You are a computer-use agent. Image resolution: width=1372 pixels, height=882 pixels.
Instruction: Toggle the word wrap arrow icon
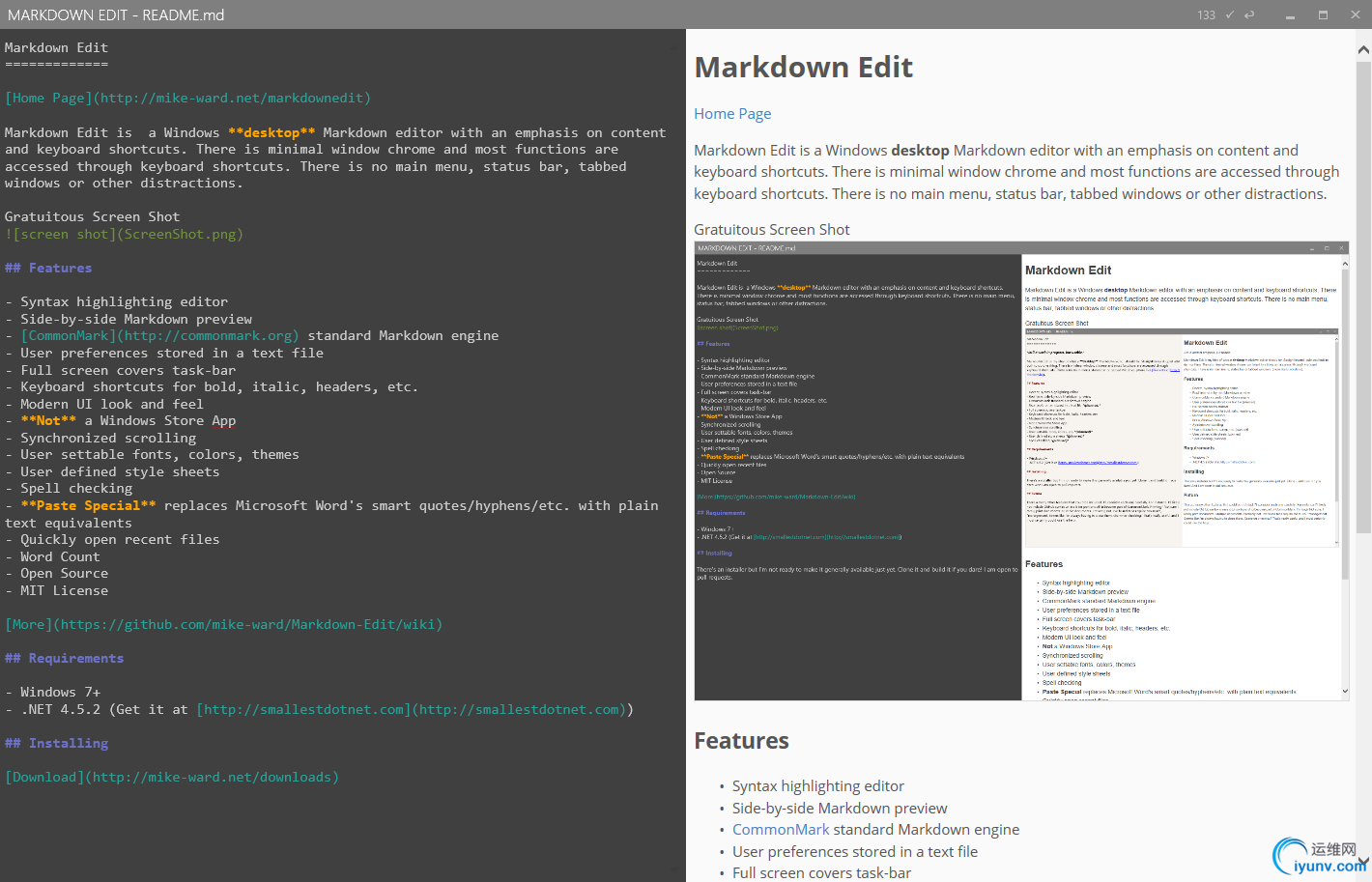(1249, 14)
